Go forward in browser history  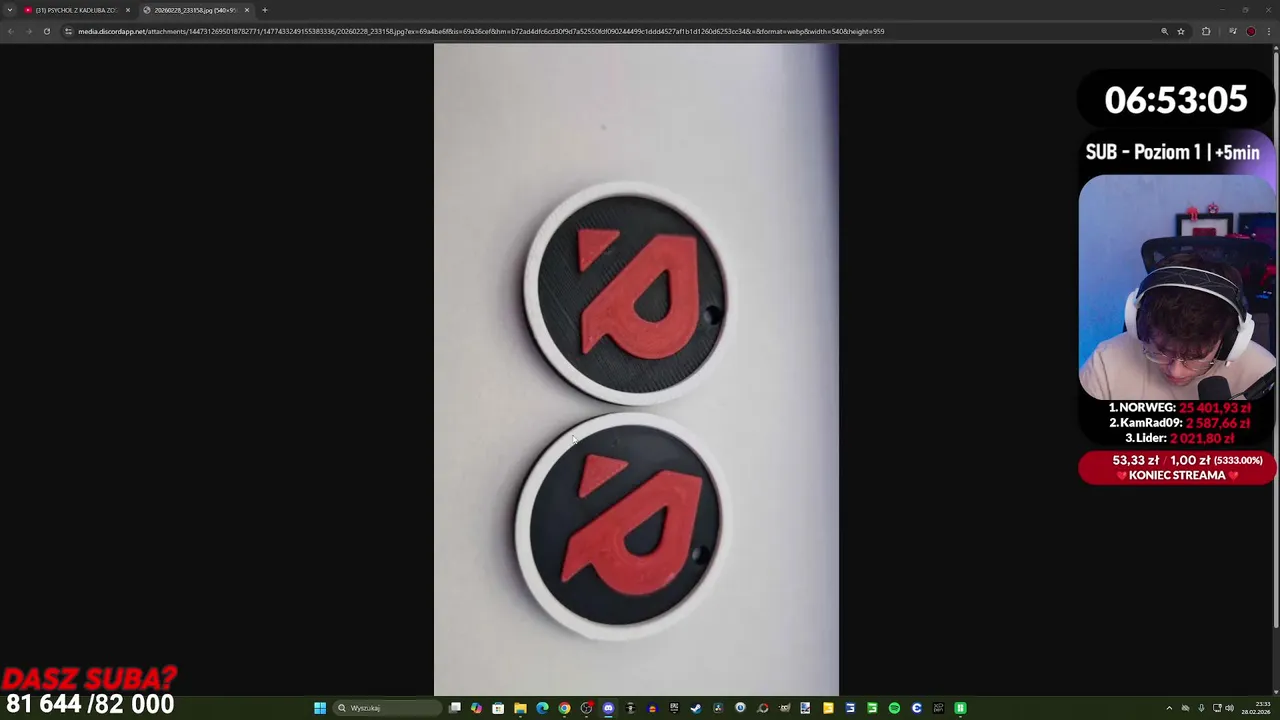coord(28,31)
